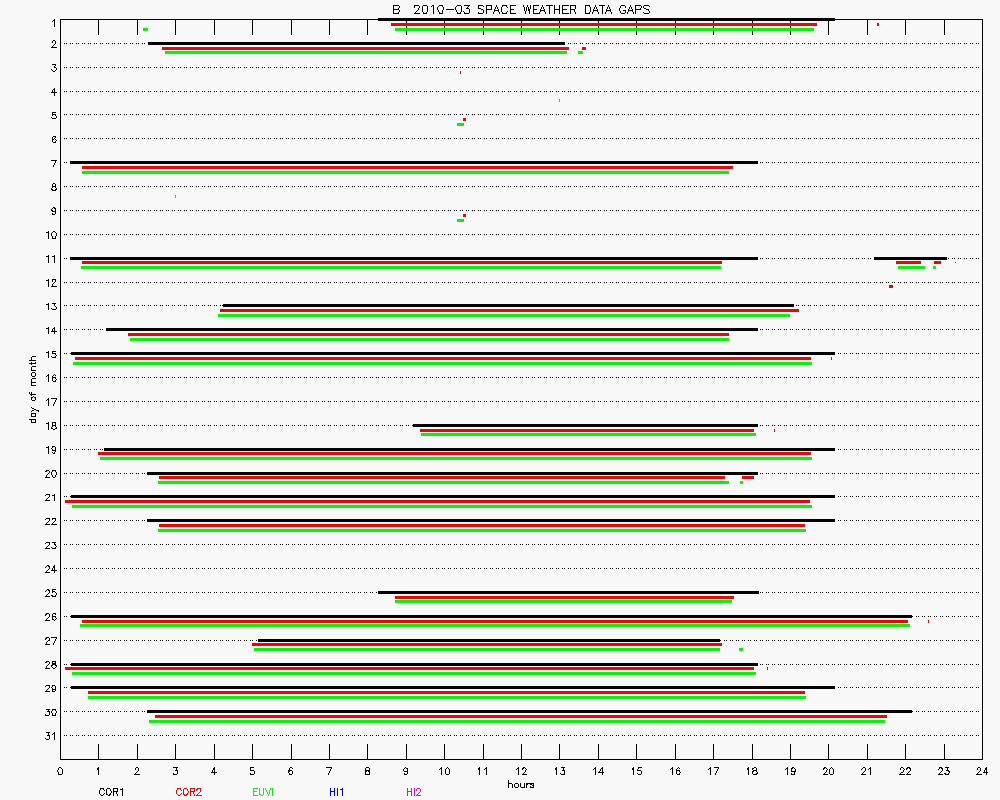
Task: Click the small green marker on day 1 near hour 2
Action: (x=145, y=30)
